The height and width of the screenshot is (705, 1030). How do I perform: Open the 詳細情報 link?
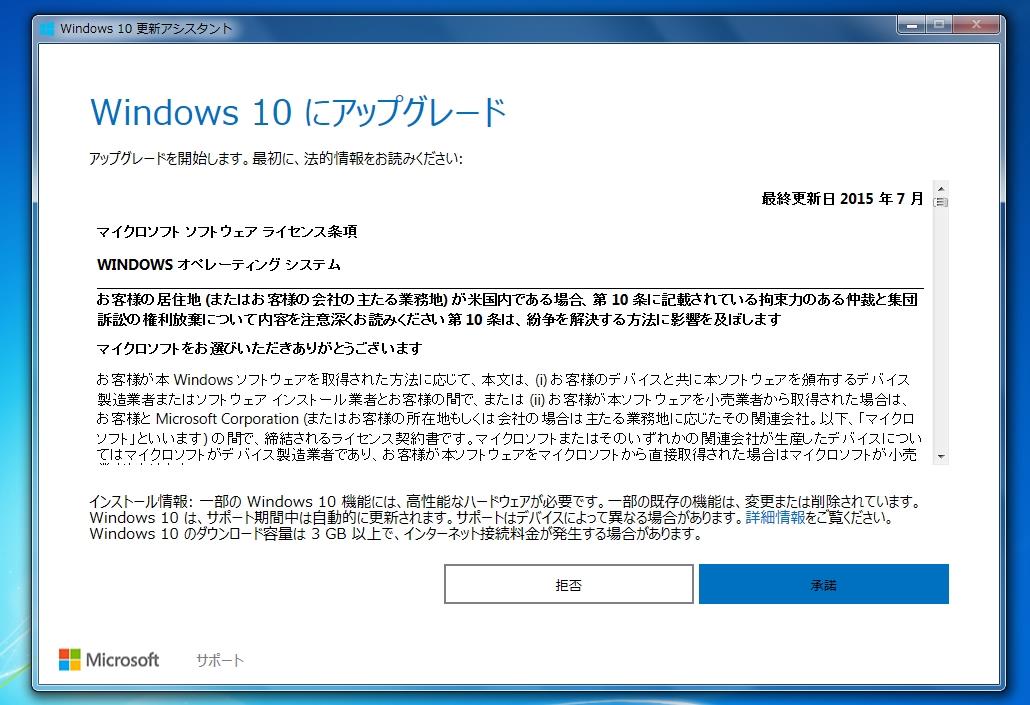(775, 518)
